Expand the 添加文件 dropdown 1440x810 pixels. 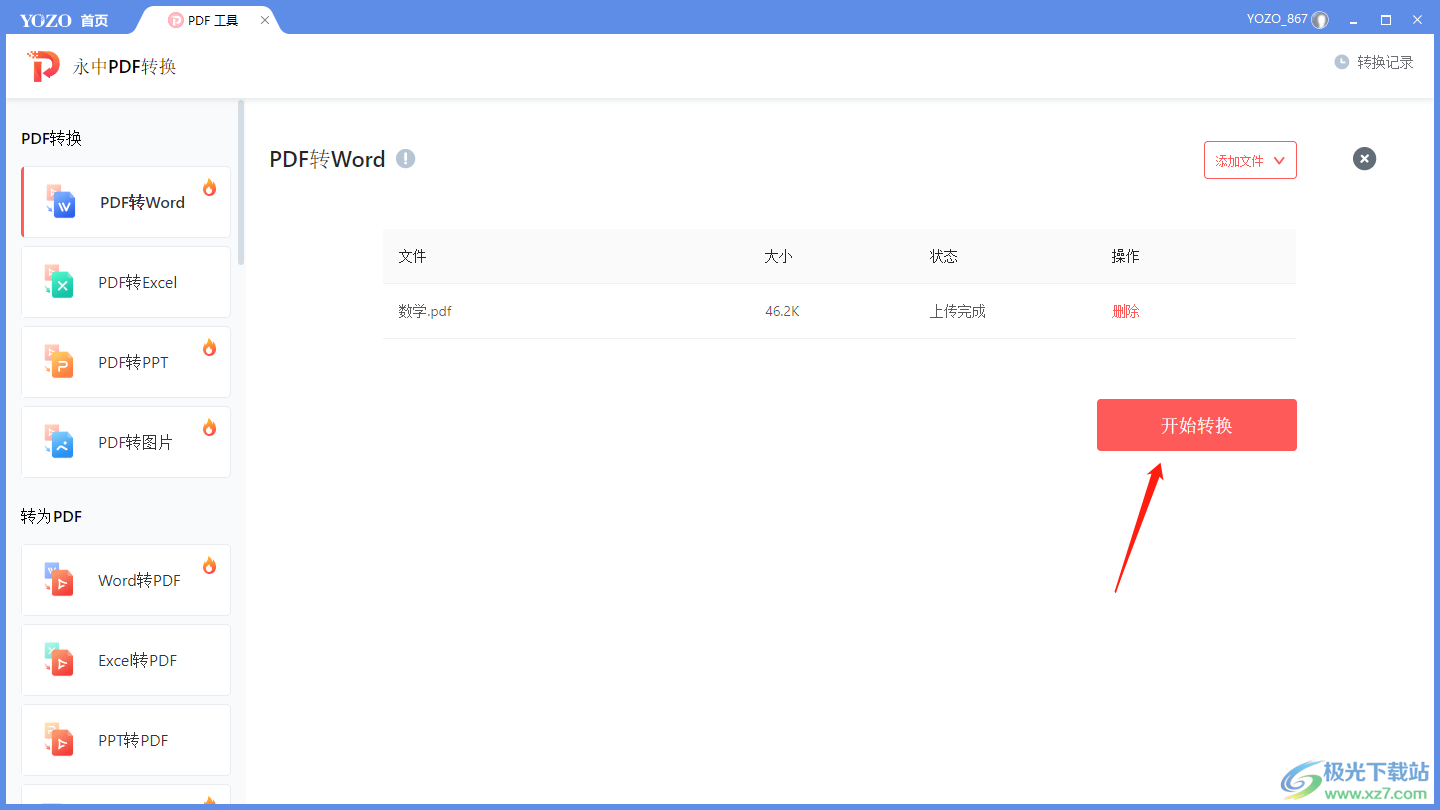[x=1250, y=160]
